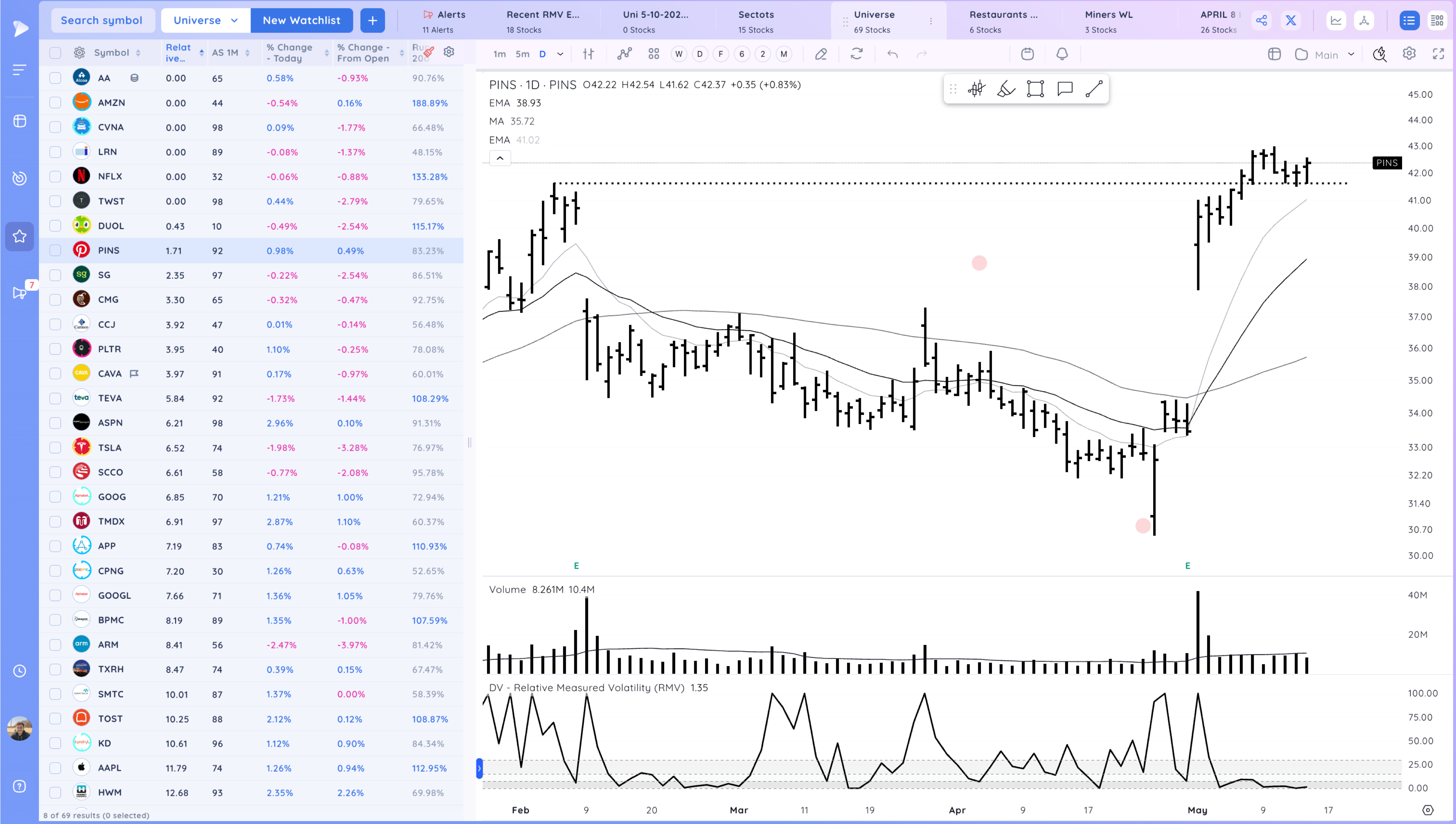
Task: Click the New Watchlist button
Action: [302, 20]
